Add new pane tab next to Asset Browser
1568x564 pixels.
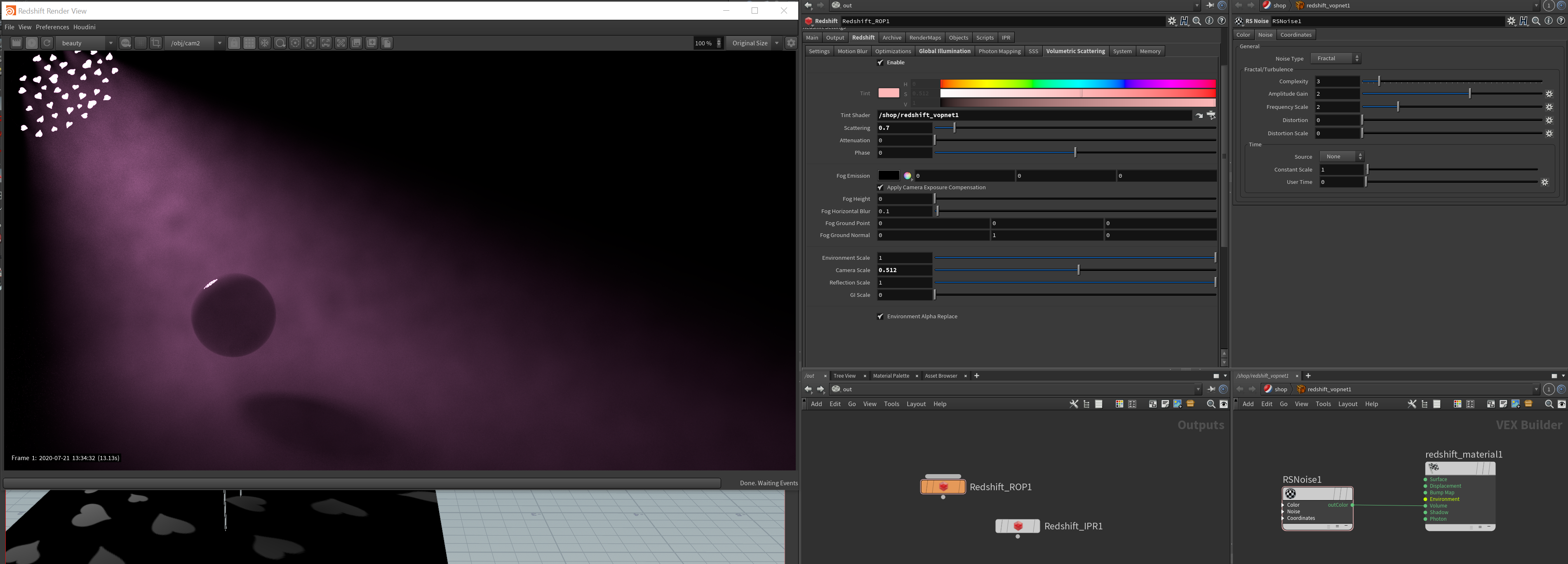[x=976, y=376]
